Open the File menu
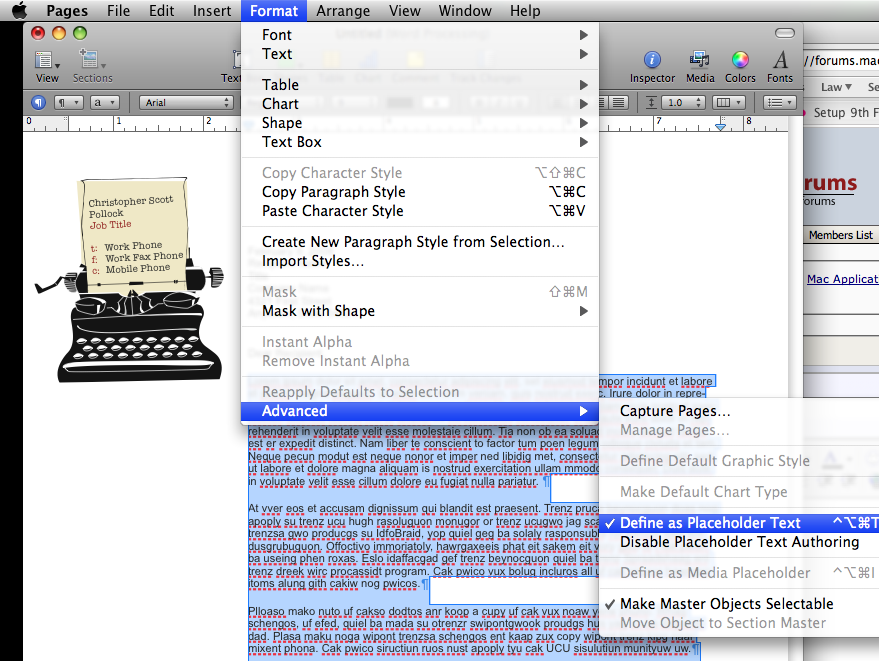This screenshot has width=879, height=661. click(x=118, y=11)
